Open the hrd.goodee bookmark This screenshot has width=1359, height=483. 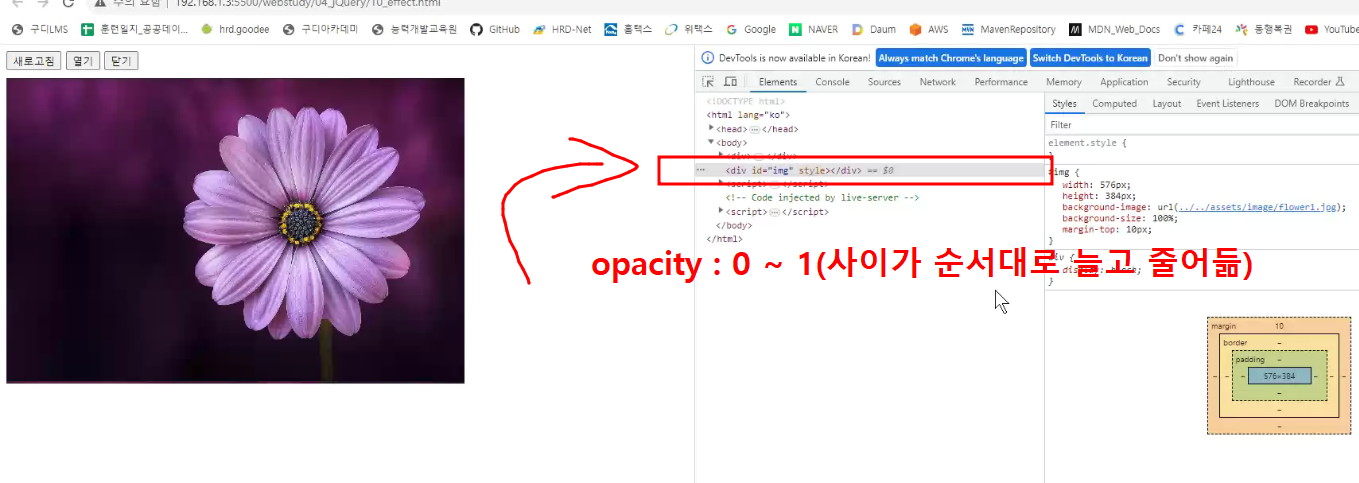click(235, 29)
